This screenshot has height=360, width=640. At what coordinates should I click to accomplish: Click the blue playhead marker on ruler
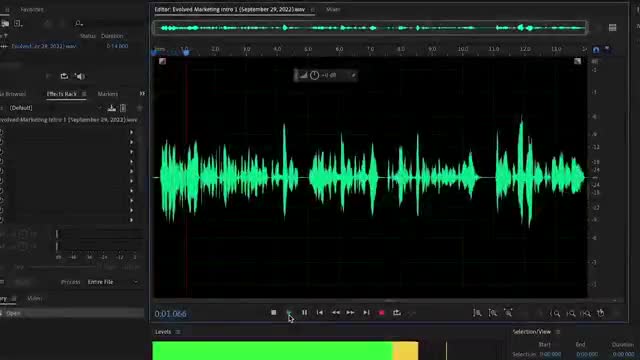click(x=186, y=52)
